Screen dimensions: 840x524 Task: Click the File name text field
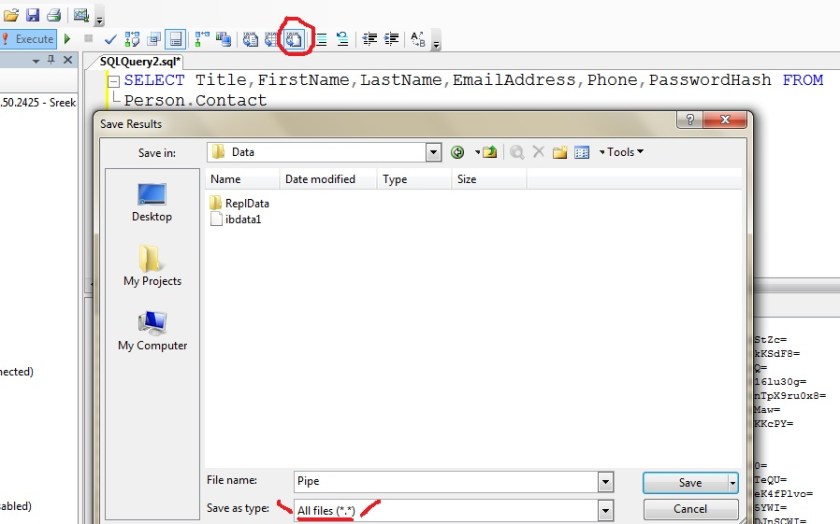(x=444, y=482)
